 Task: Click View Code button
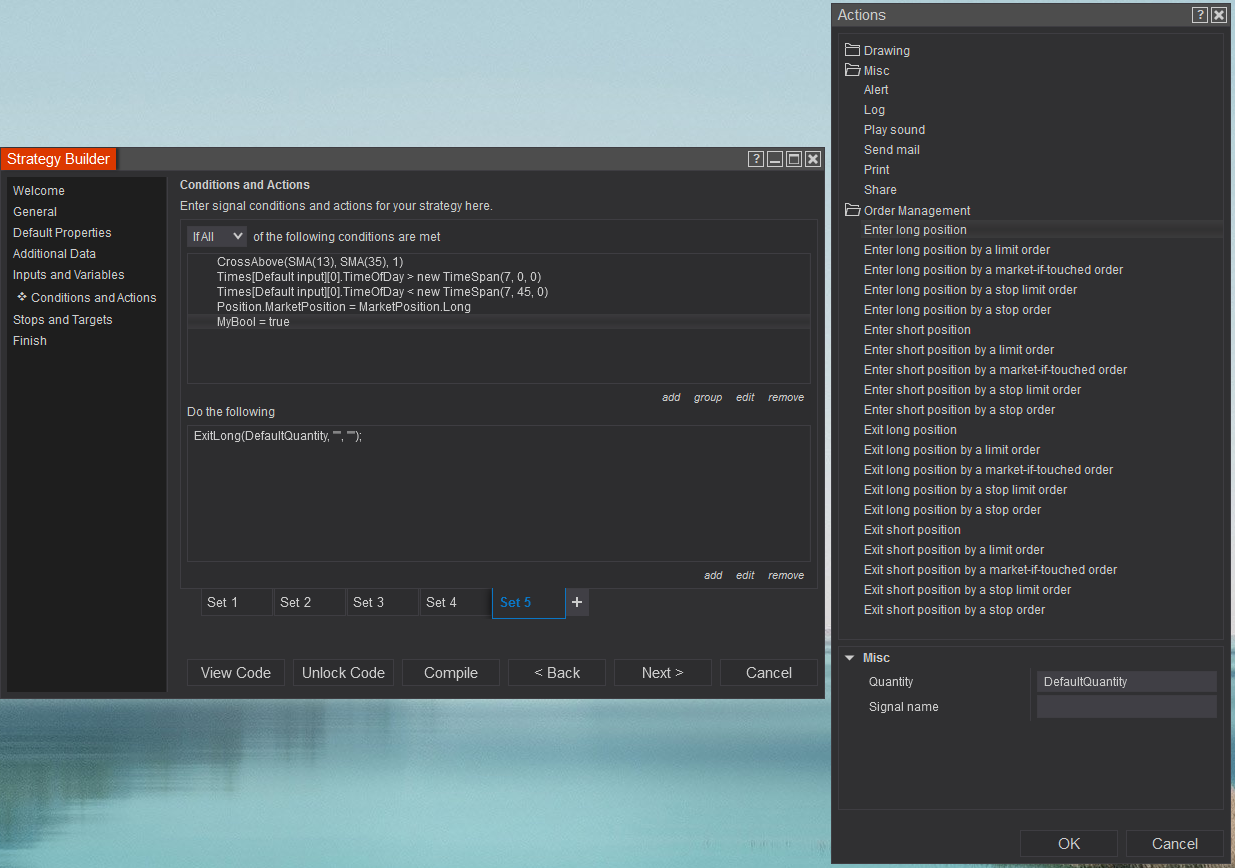tap(236, 673)
